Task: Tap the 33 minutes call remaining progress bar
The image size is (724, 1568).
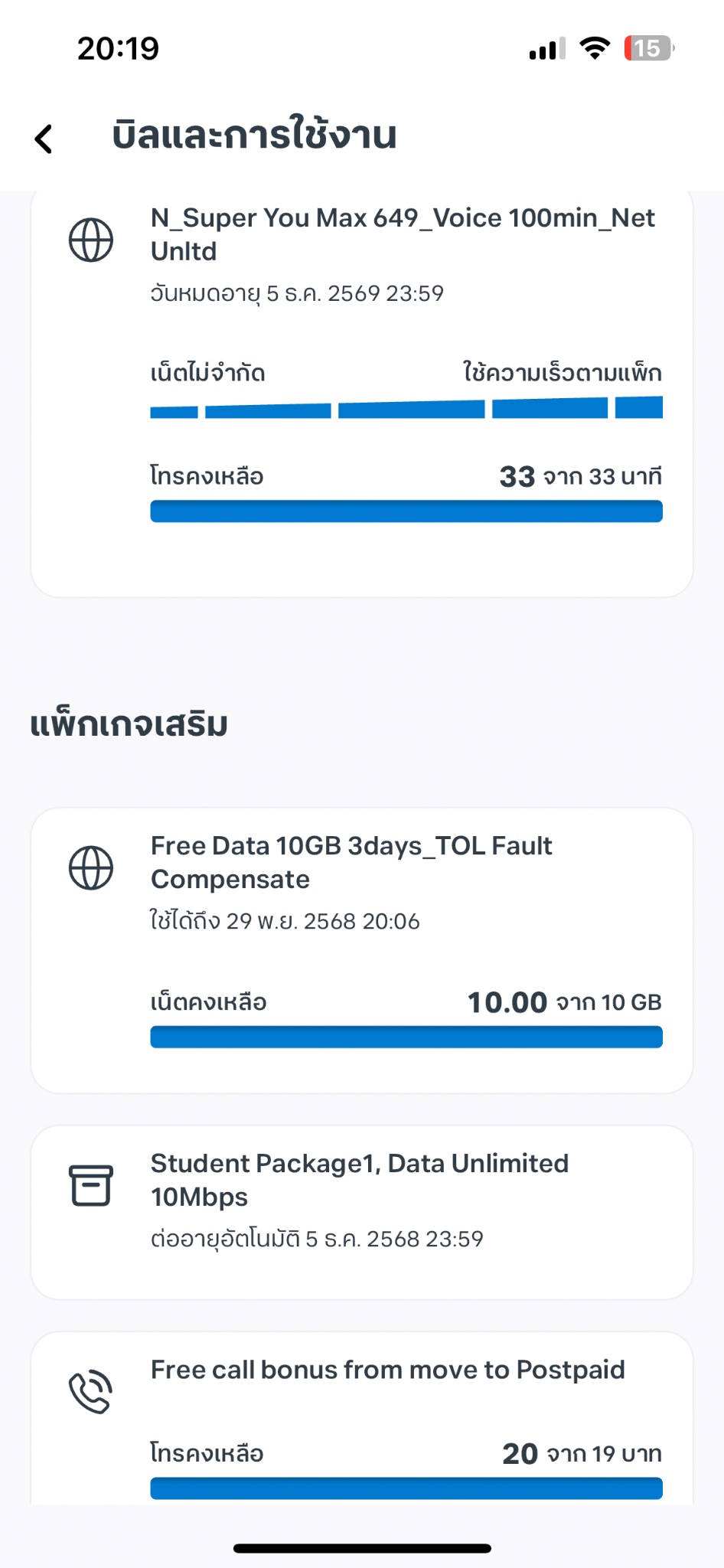Action: pos(406,511)
